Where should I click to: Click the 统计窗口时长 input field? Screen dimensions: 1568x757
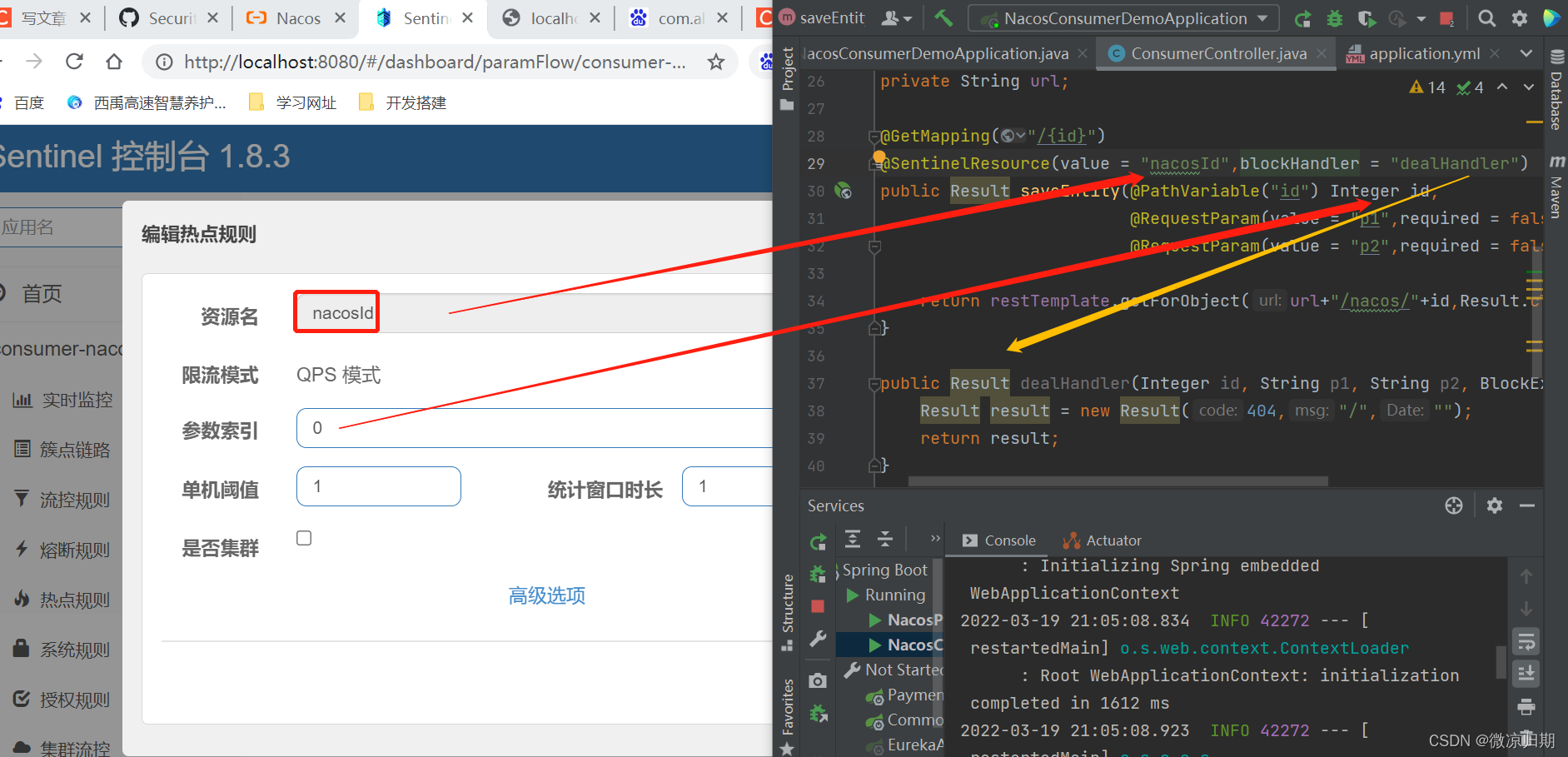tap(728, 486)
